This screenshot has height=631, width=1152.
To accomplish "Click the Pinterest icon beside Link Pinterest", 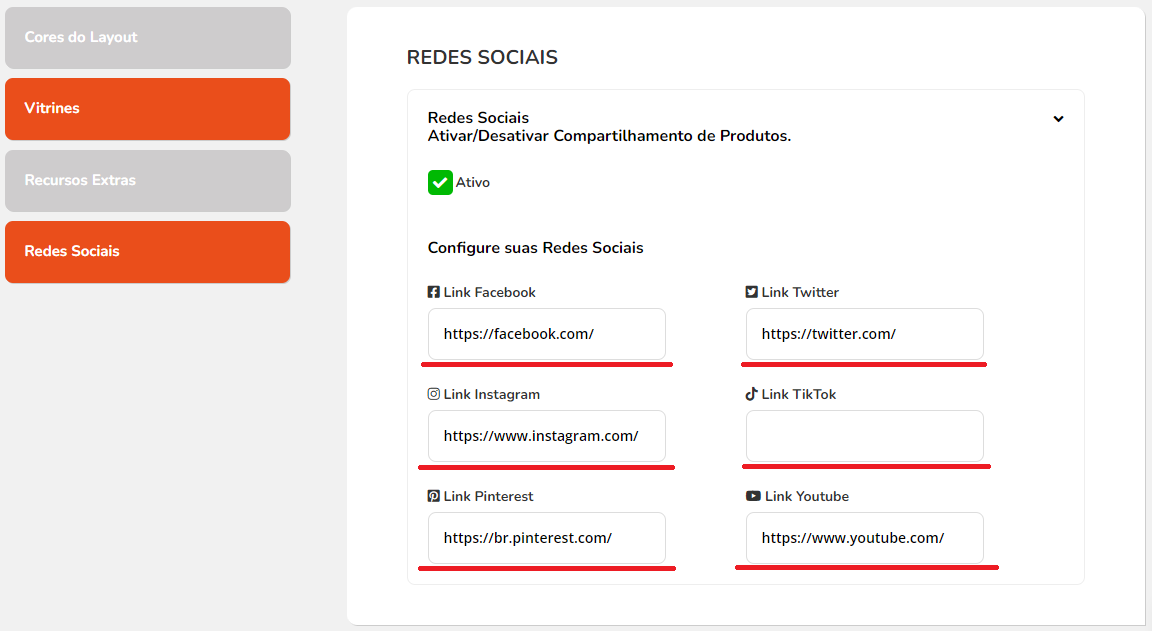I will pos(434,497).
